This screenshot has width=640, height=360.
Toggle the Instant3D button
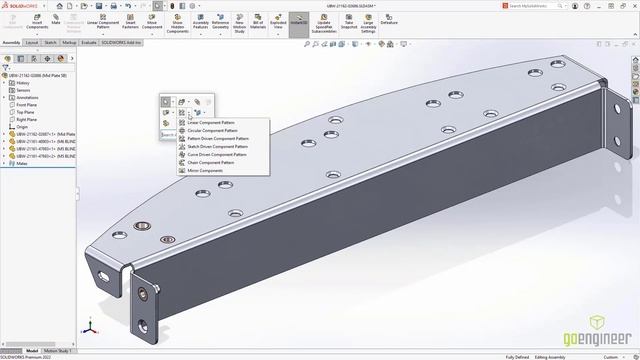(x=299, y=24)
